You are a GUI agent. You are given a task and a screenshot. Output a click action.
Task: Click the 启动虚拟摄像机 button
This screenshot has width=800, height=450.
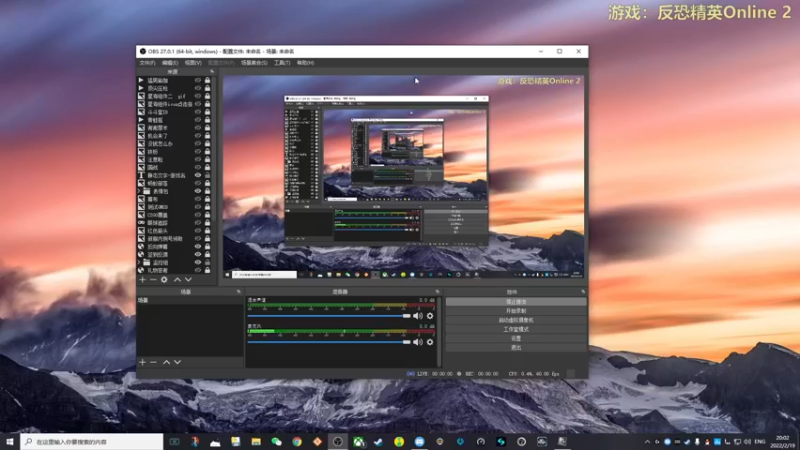(x=516, y=320)
